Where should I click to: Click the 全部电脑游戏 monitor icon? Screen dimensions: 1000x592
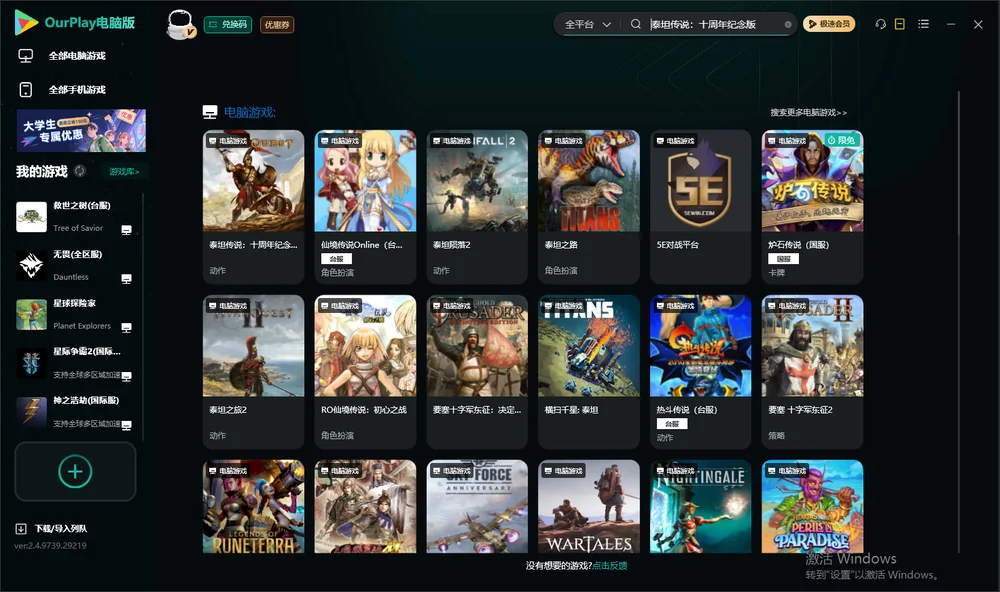coord(26,56)
